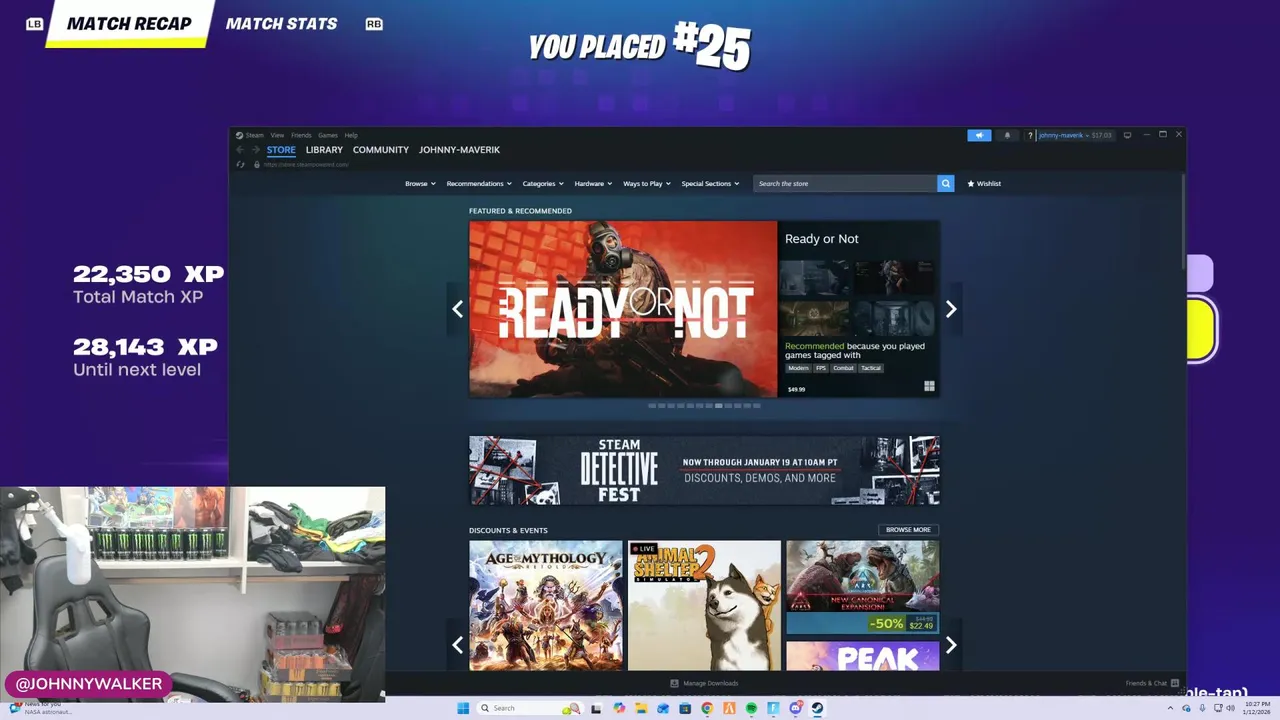This screenshot has width=1280, height=720.
Task: Select the Modern tag
Action: click(x=798, y=368)
